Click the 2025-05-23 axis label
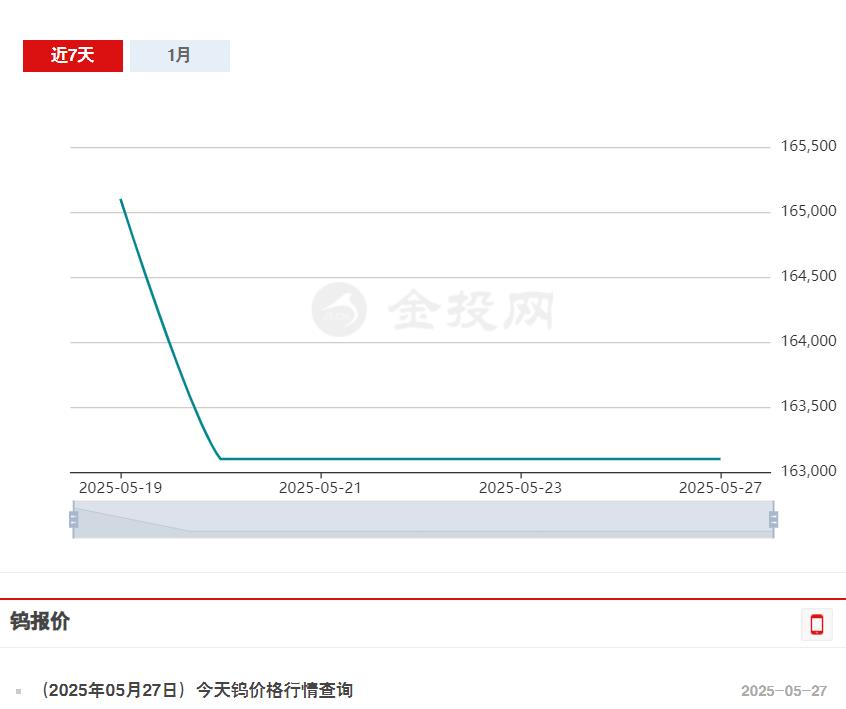Screen dimensions: 846x709 (521, 488)
